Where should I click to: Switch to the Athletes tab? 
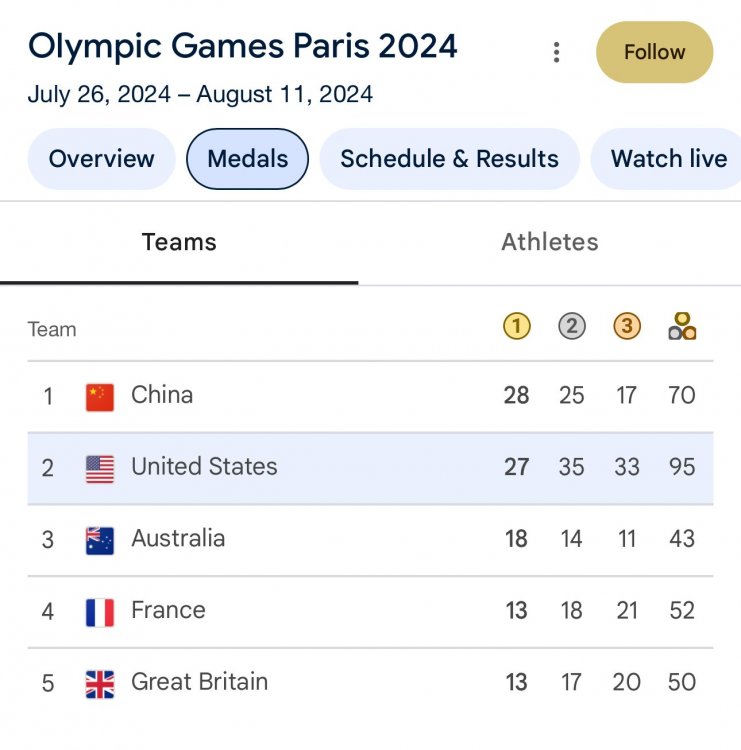point(550,242)
